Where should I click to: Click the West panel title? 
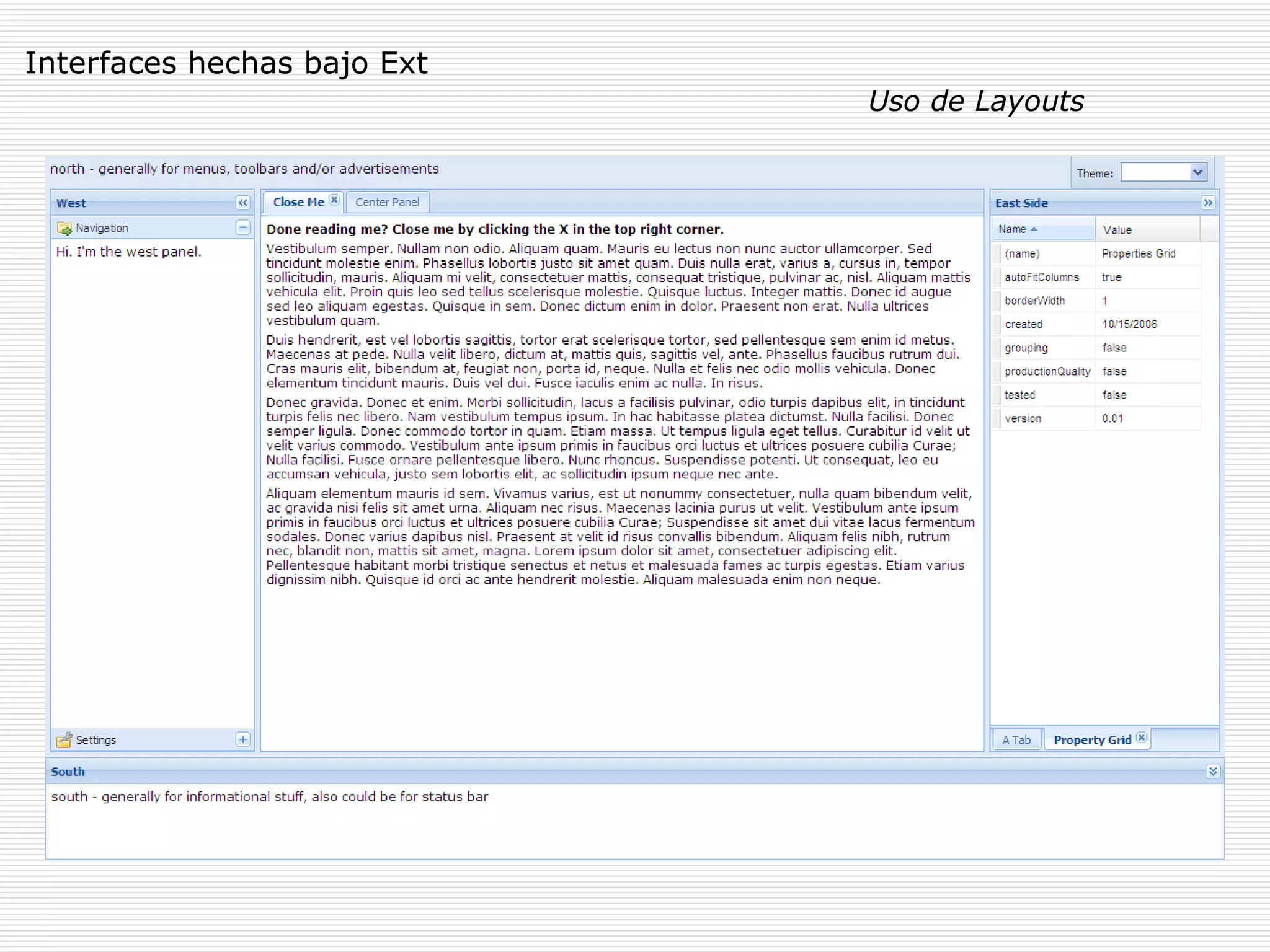(x=71, y=203)
